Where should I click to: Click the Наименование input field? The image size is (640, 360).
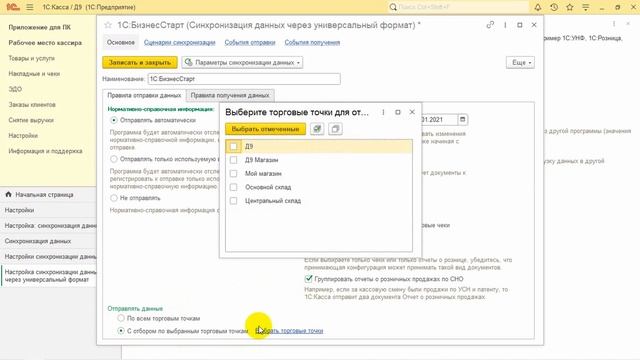[244, 79]
